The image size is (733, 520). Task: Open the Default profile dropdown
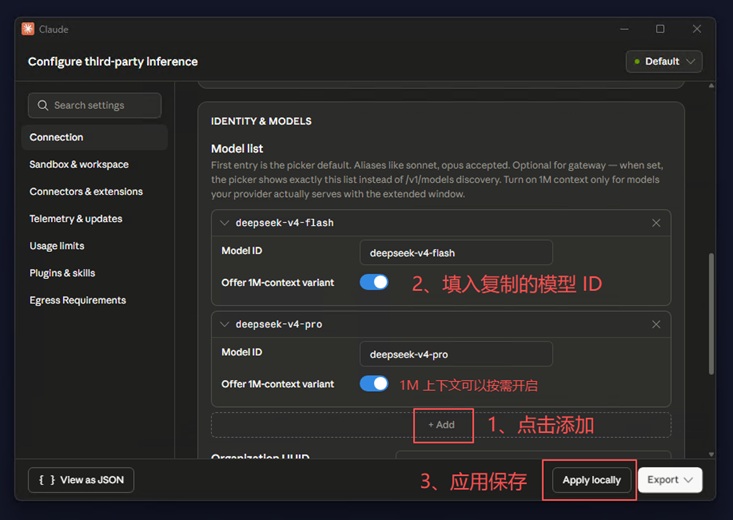[664, 62]
